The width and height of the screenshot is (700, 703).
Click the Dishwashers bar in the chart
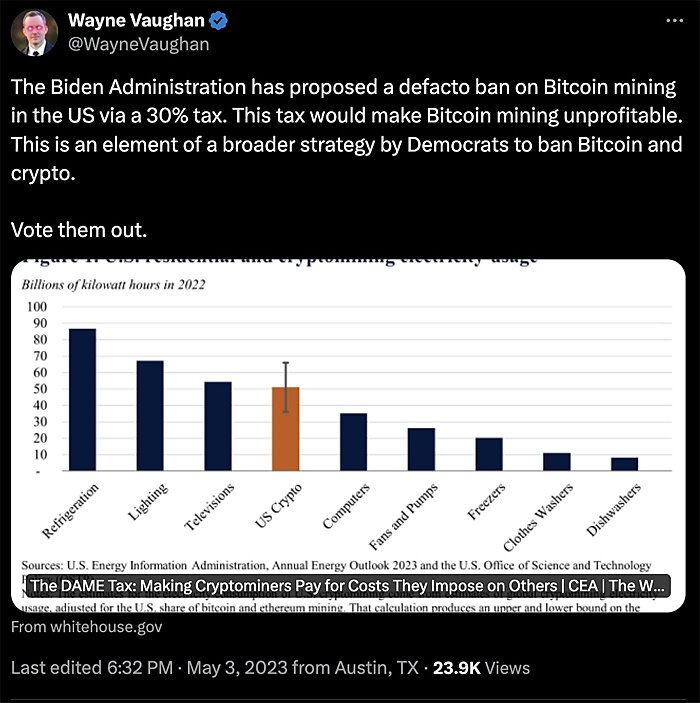pyautogui.click(x=624, y=464)
